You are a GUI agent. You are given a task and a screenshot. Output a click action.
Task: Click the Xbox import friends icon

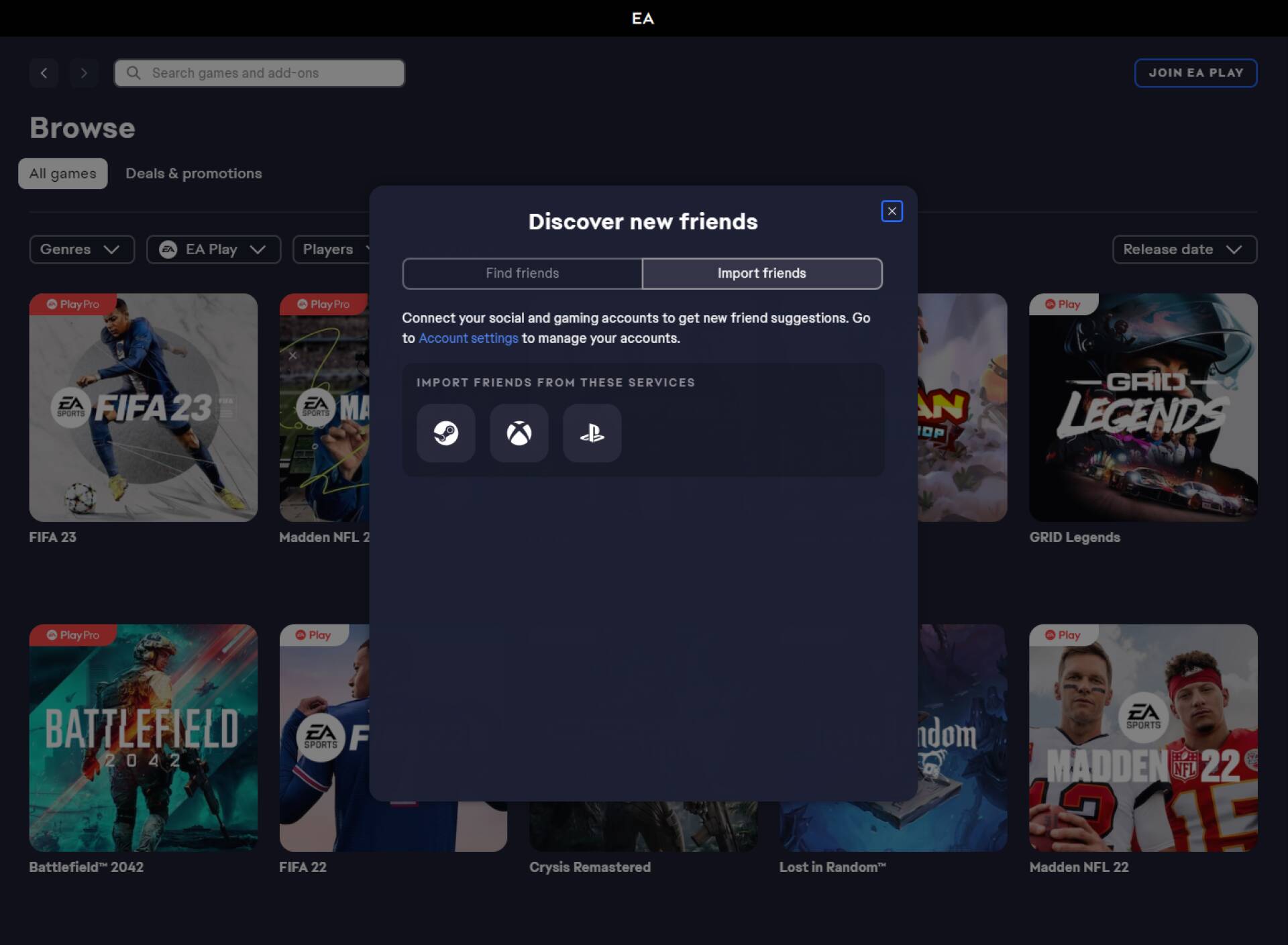(519, 432)
